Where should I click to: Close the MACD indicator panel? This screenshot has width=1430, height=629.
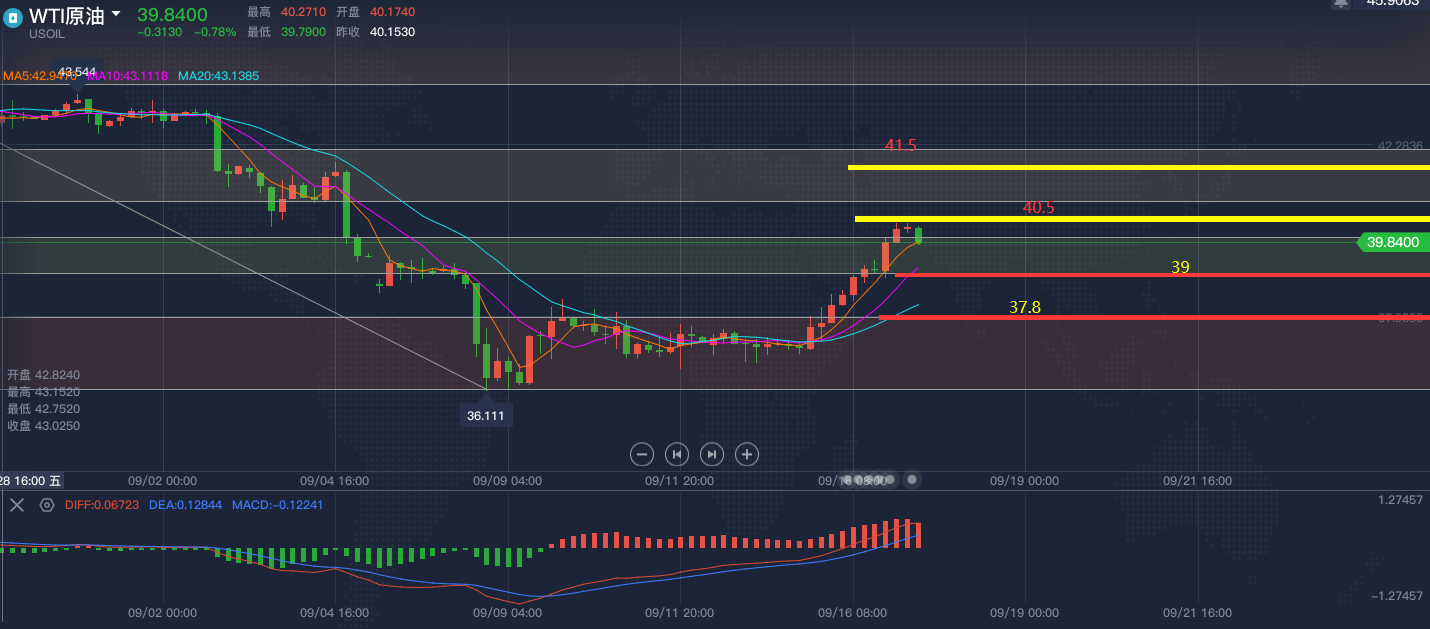click(x=17, y=505)
